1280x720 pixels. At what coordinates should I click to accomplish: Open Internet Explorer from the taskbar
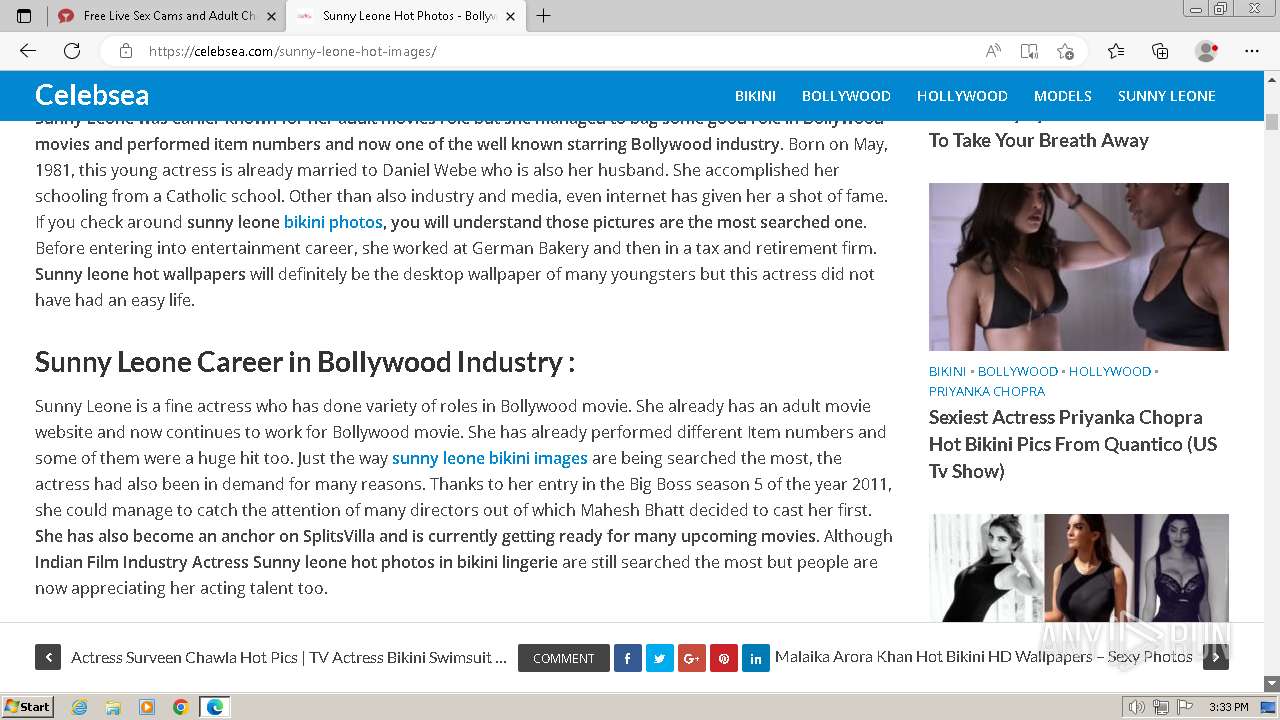(80, 707)
